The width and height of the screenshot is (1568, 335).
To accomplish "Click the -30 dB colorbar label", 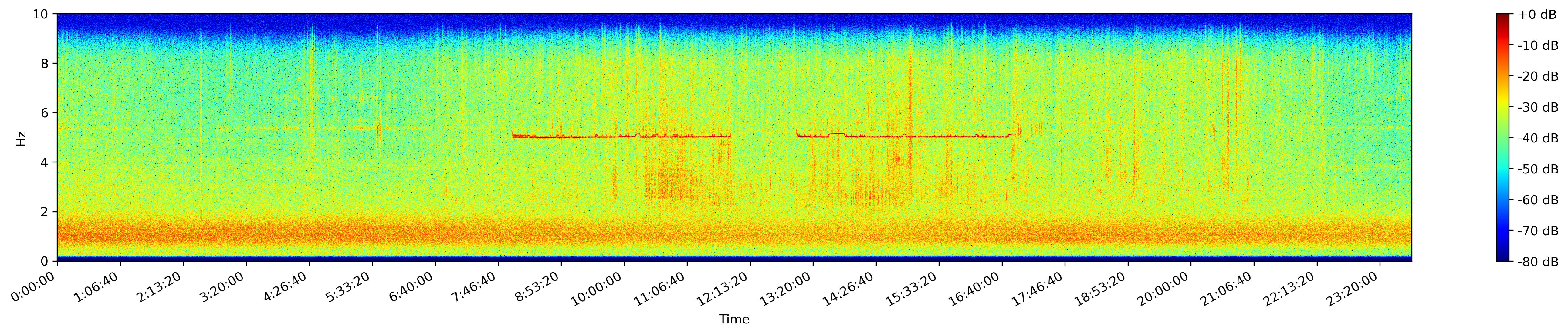I will pos(1538,108).
